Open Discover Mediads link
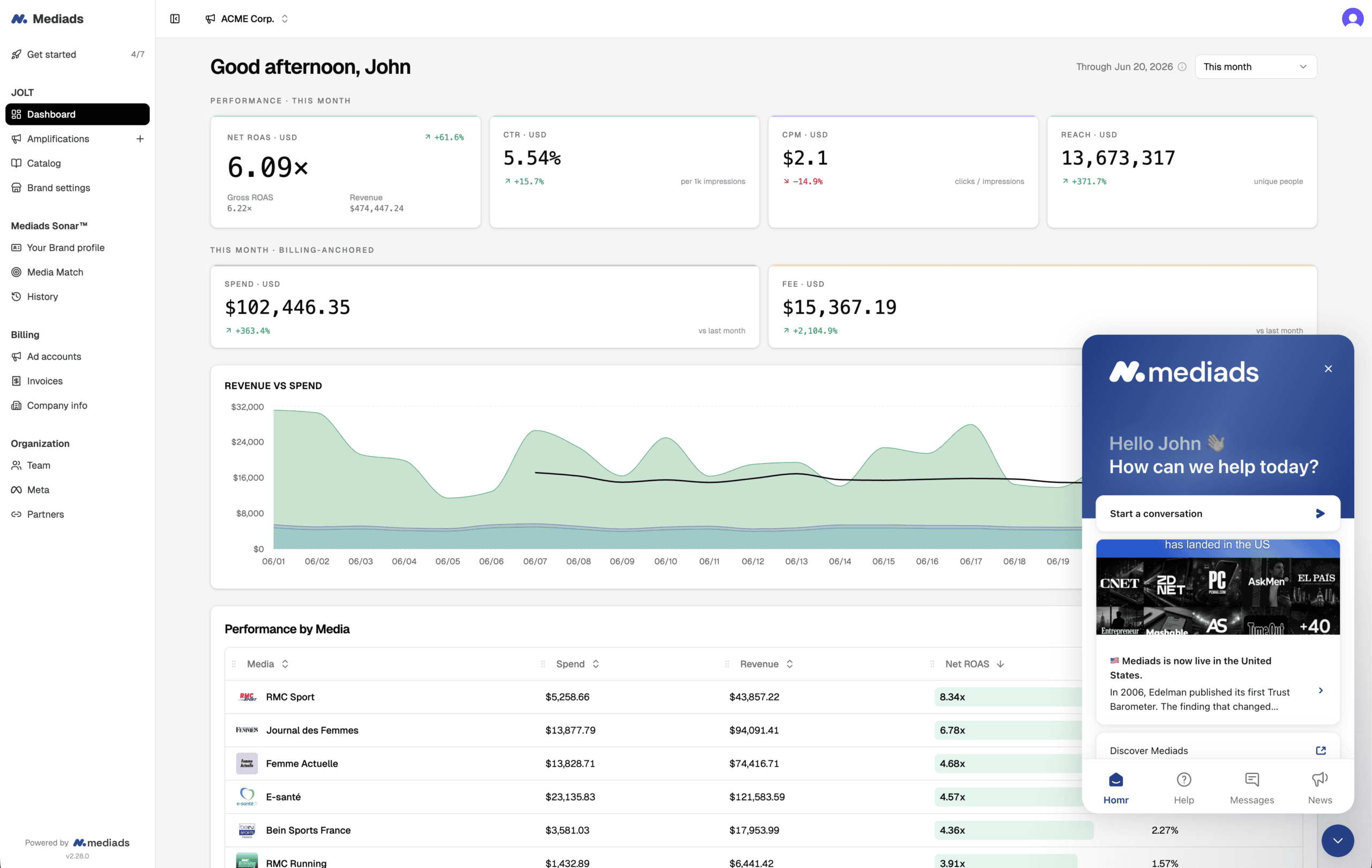Image resolution: width=1372 pixels, height=868 pixels. point(1218,750)
